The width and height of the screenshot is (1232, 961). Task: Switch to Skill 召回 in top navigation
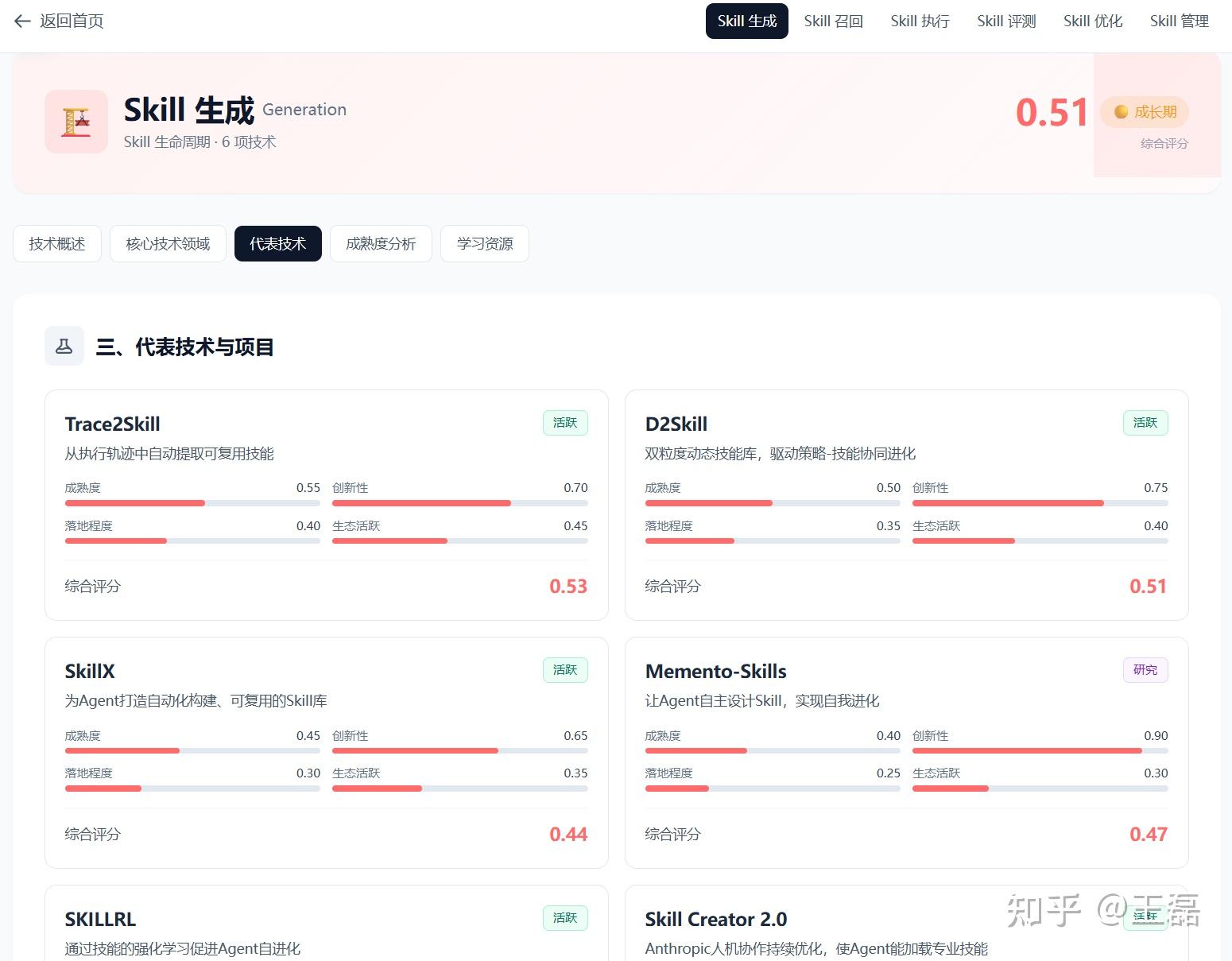(833, 21)
